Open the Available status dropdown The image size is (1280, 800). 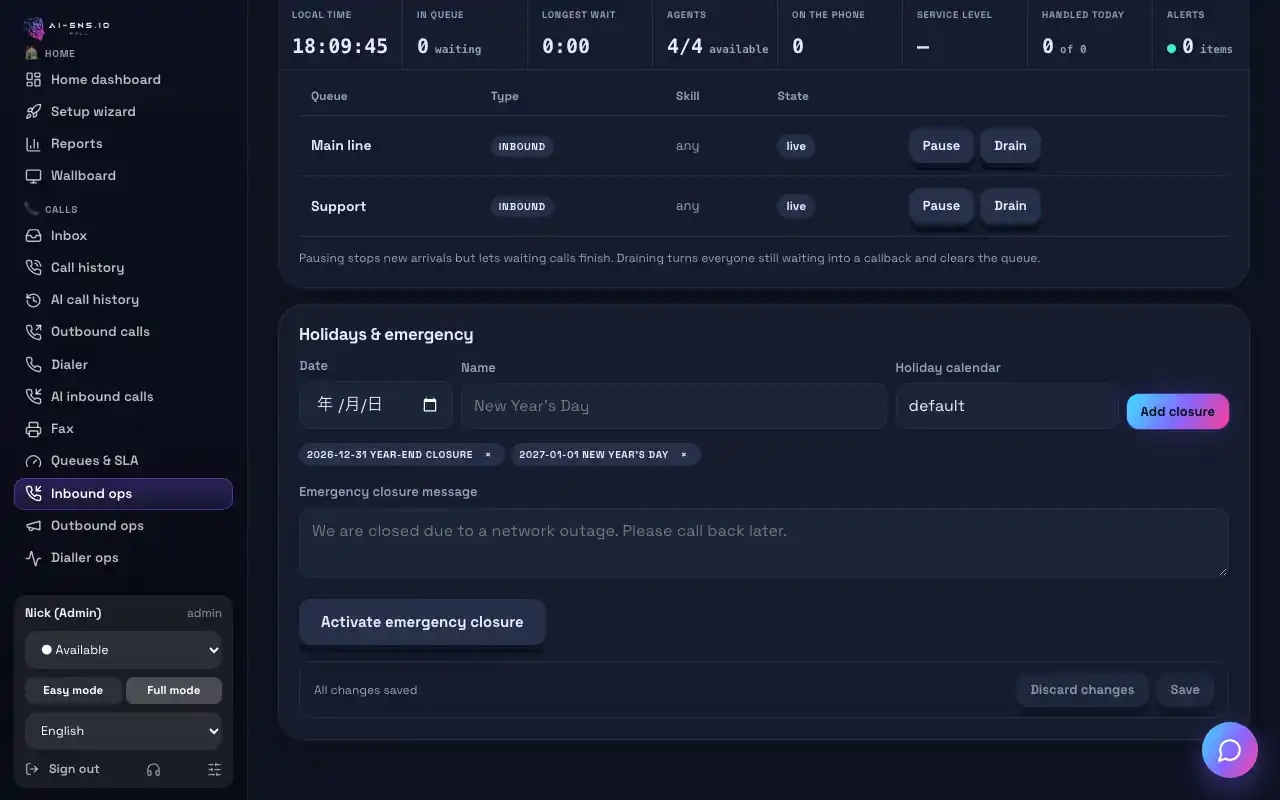(124, 650)
